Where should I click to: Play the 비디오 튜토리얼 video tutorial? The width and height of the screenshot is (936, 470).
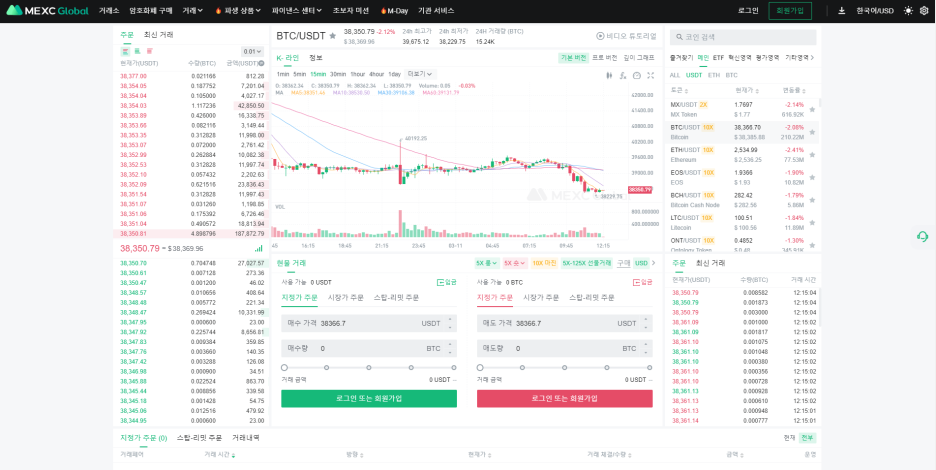click(626, 36)
